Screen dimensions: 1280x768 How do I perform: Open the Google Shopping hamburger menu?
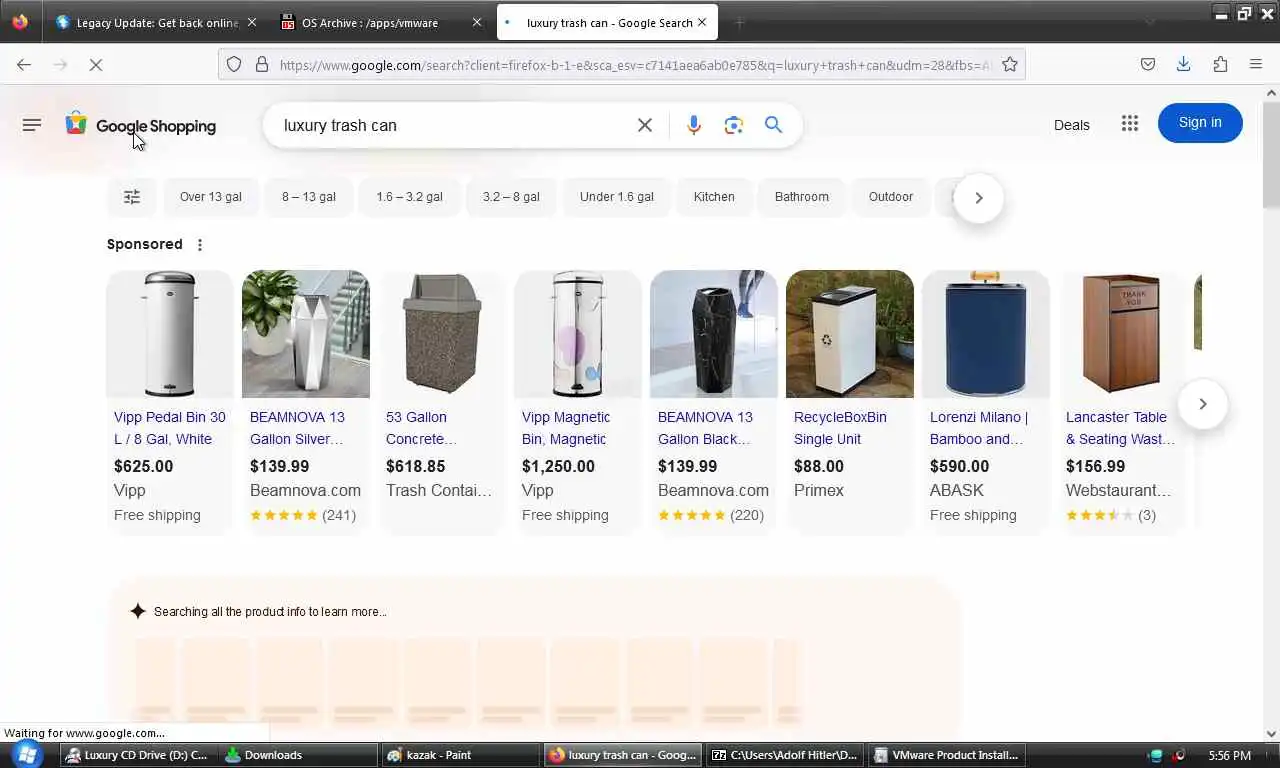pos(32,125)
